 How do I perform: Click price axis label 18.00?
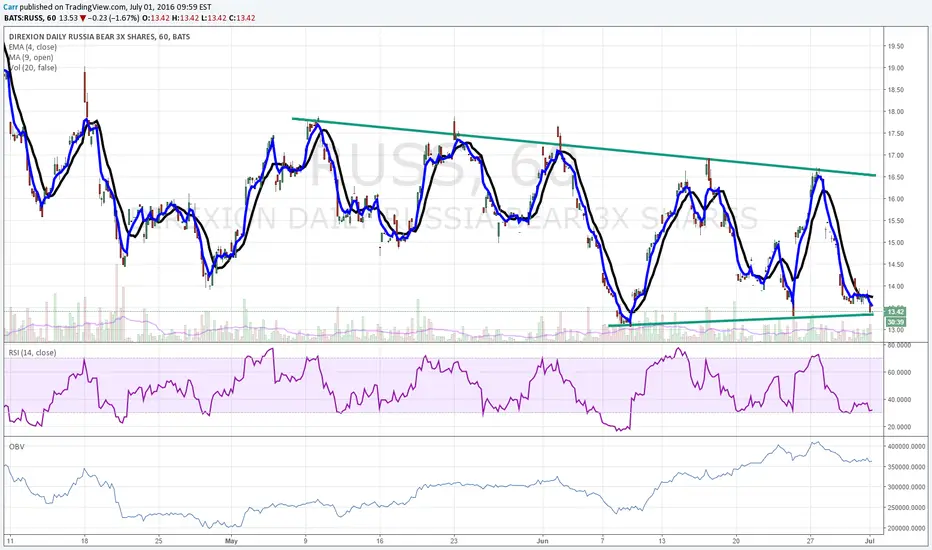tap(895, 112)
